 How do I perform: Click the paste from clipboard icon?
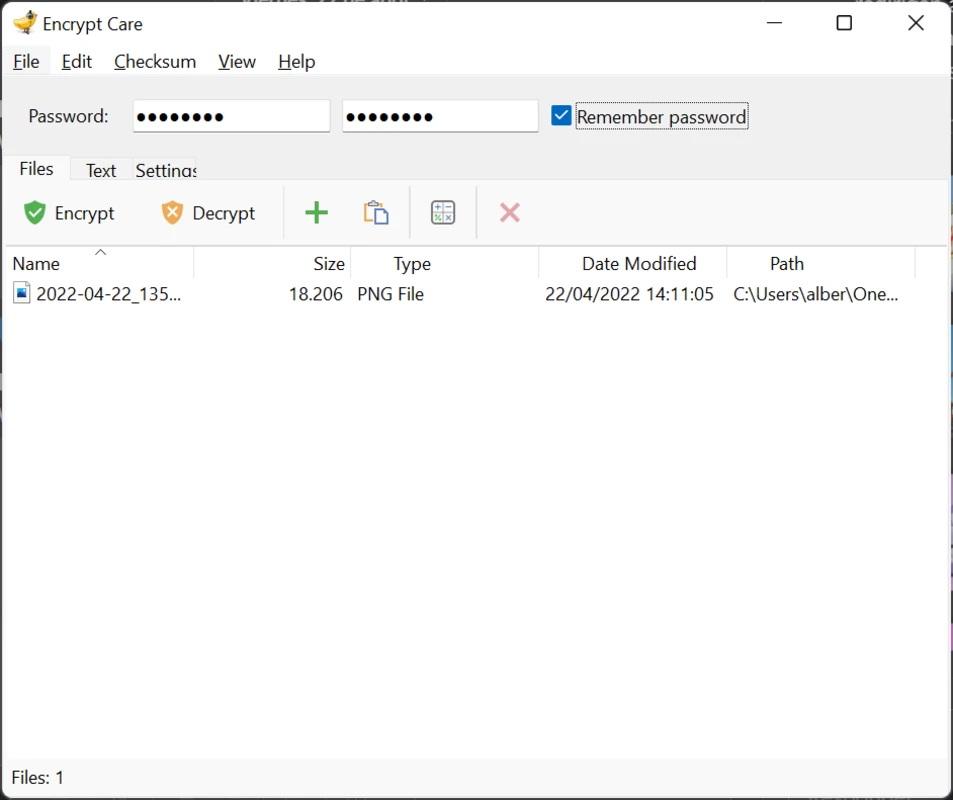pyautogui.click(x=376, y=213)
